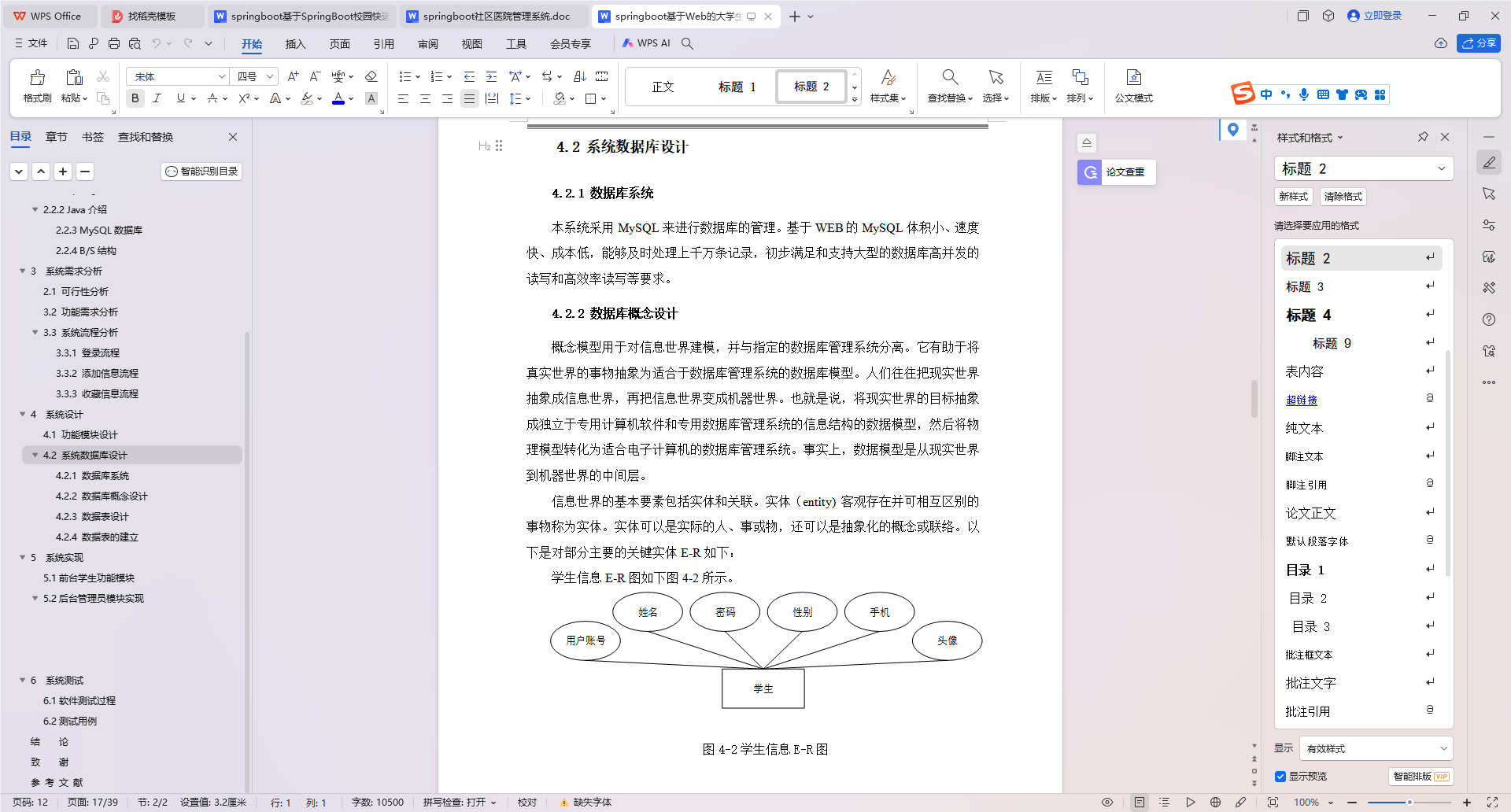This screenshot has height=812, width=1511.
Task: Click the save icon in quick toolbar
Action: [73, 43]
